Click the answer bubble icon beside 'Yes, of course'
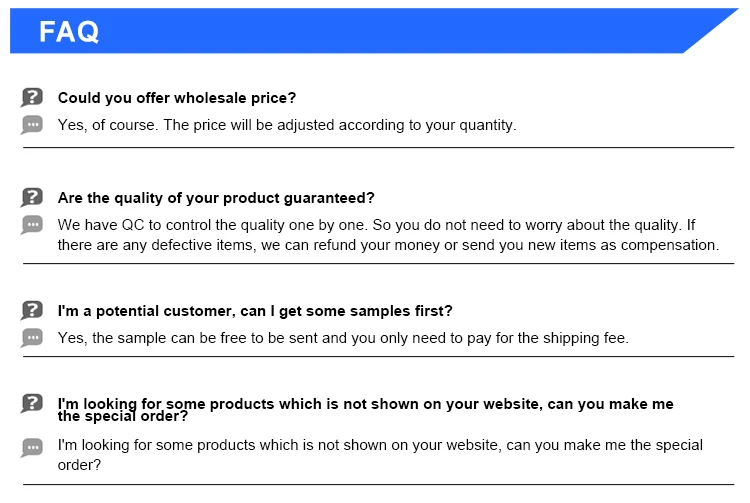The height and width of the screenshot is (503, 750). click(x=32, y=125)
